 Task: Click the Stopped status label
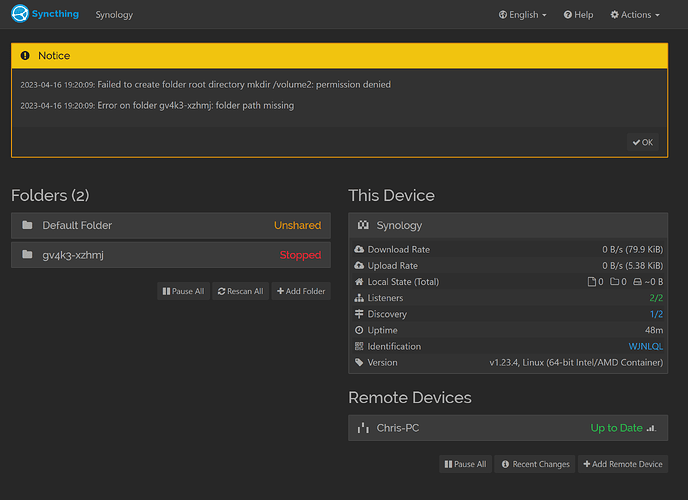(300, 255)
